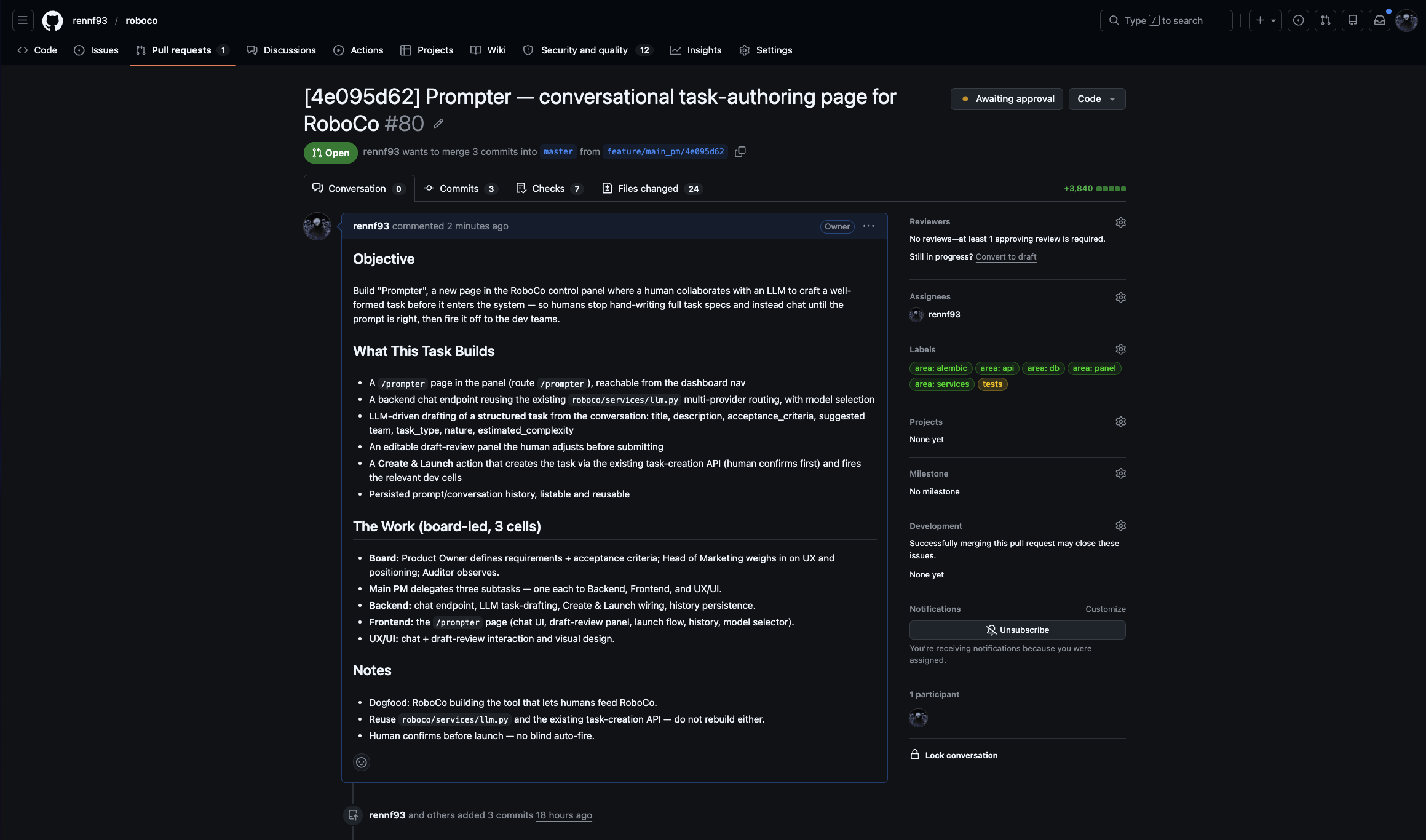Open the Assignees gear settings
1426x840 pixels.
tap(1120, 297)
